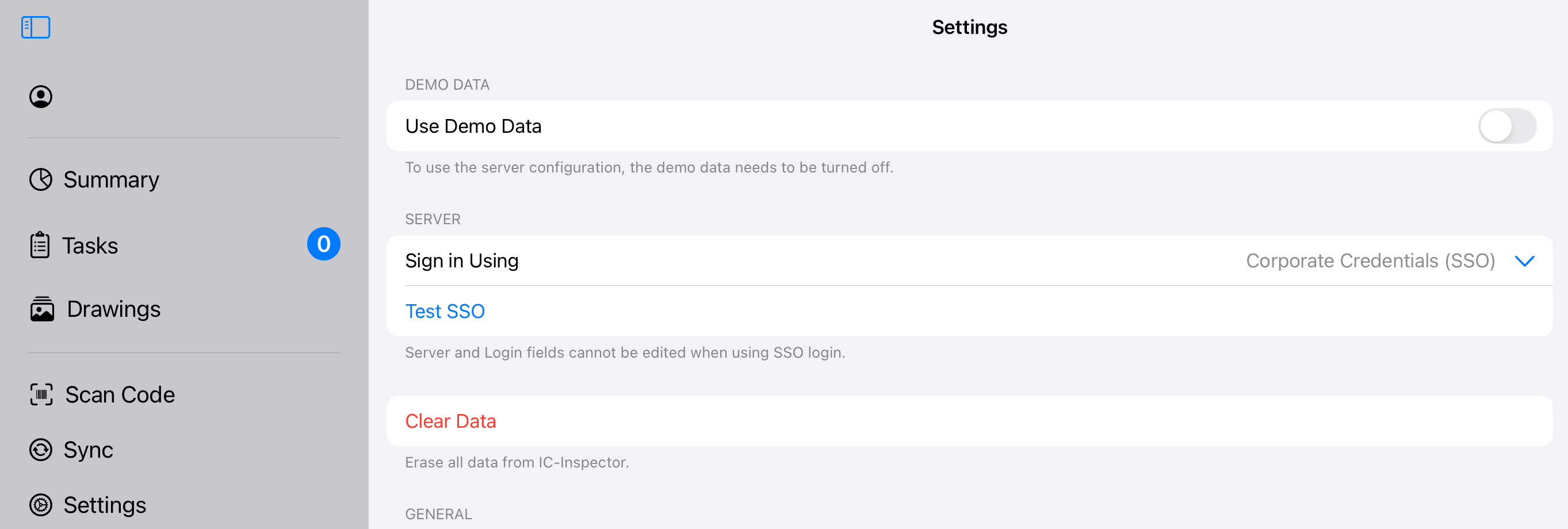Open Corporate Credentials (SSO) selection
1568x529 pixels.
click(x=1370, y=261)
